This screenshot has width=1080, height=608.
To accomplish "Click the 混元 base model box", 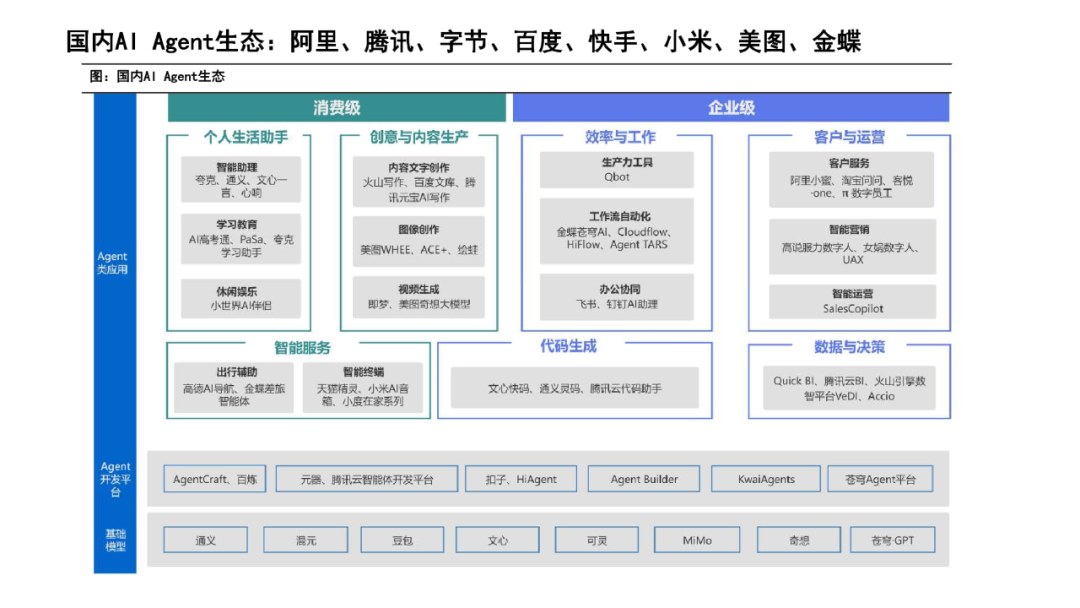I will pos(305,540).
